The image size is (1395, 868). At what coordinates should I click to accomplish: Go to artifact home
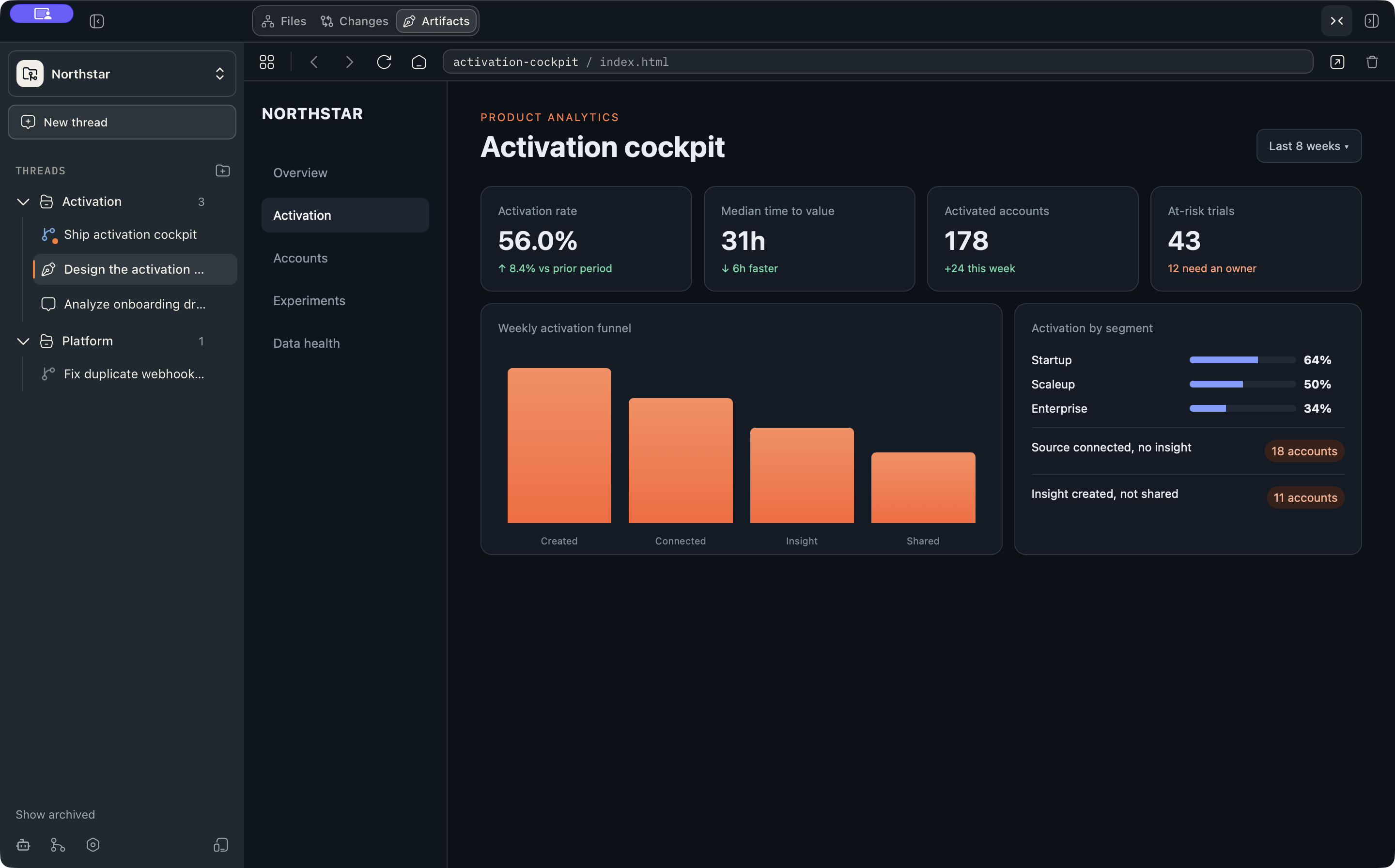[x=419, y=62]
